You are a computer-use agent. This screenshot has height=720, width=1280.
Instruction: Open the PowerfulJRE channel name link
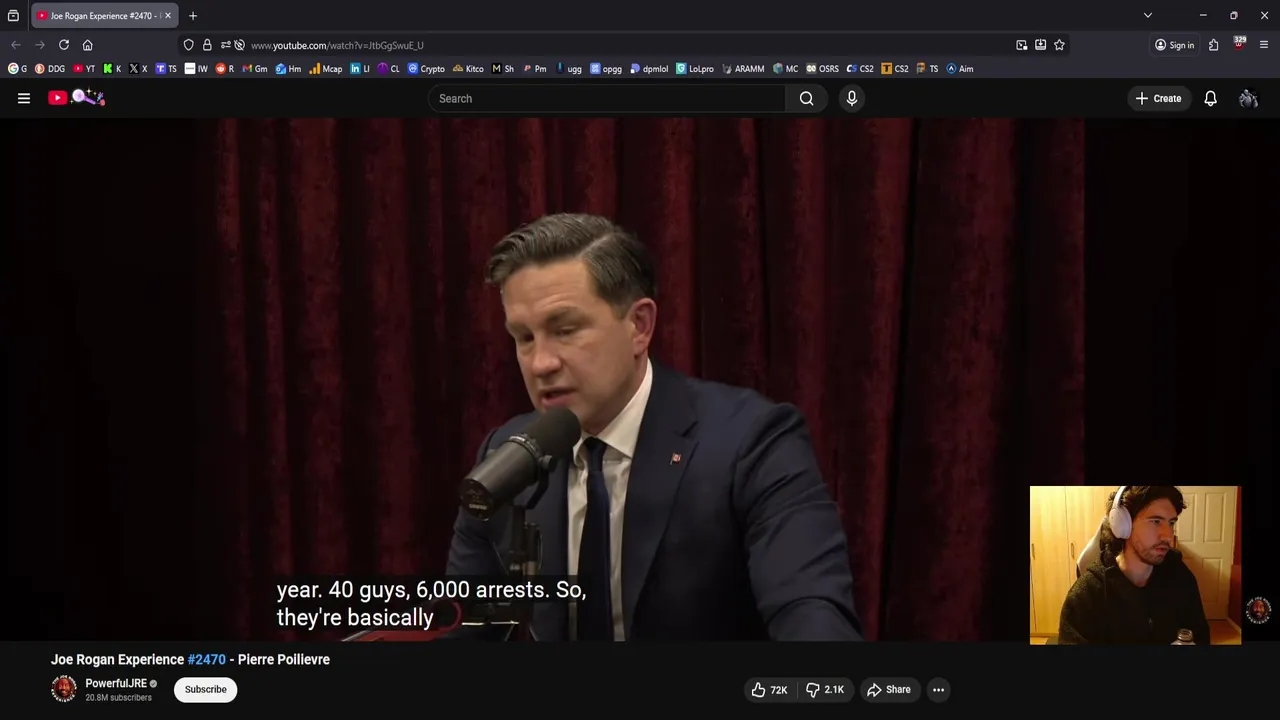[116, 683]
